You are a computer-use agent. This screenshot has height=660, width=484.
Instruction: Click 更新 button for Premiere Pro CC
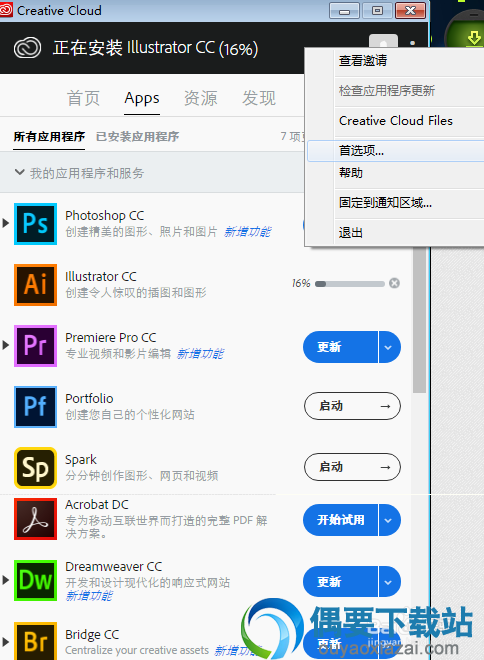tap(340, 347)
